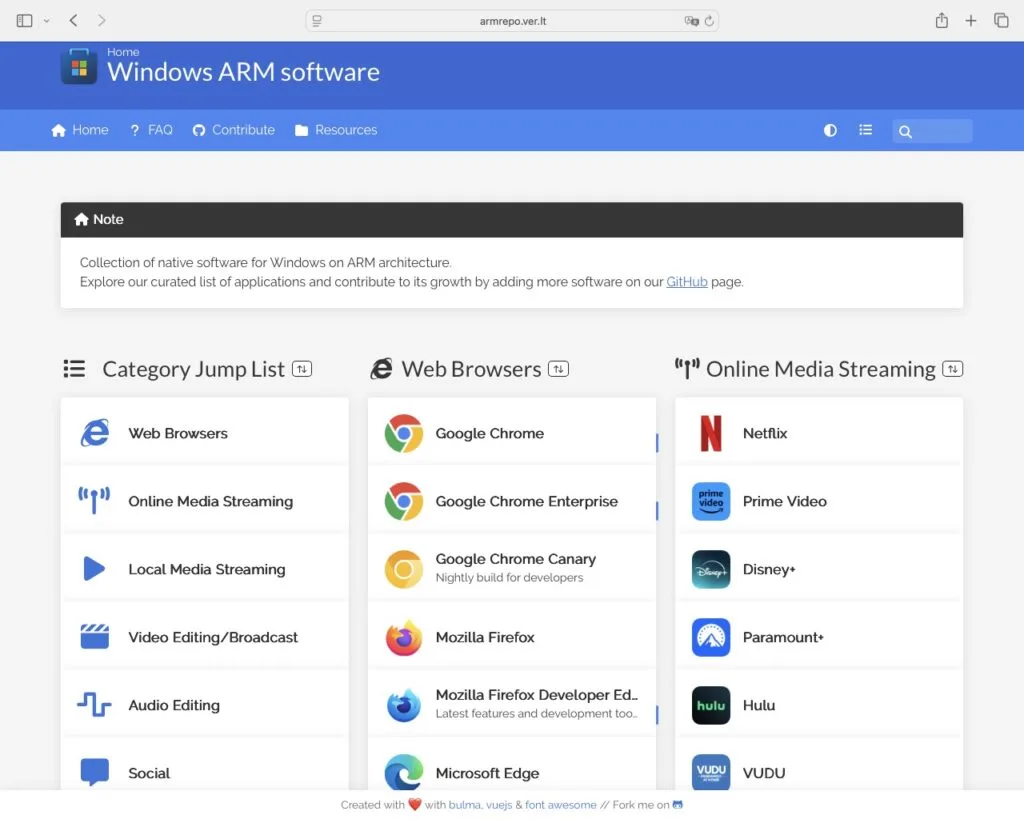Open the Home nav item
1024x819 pixels.
80,130
